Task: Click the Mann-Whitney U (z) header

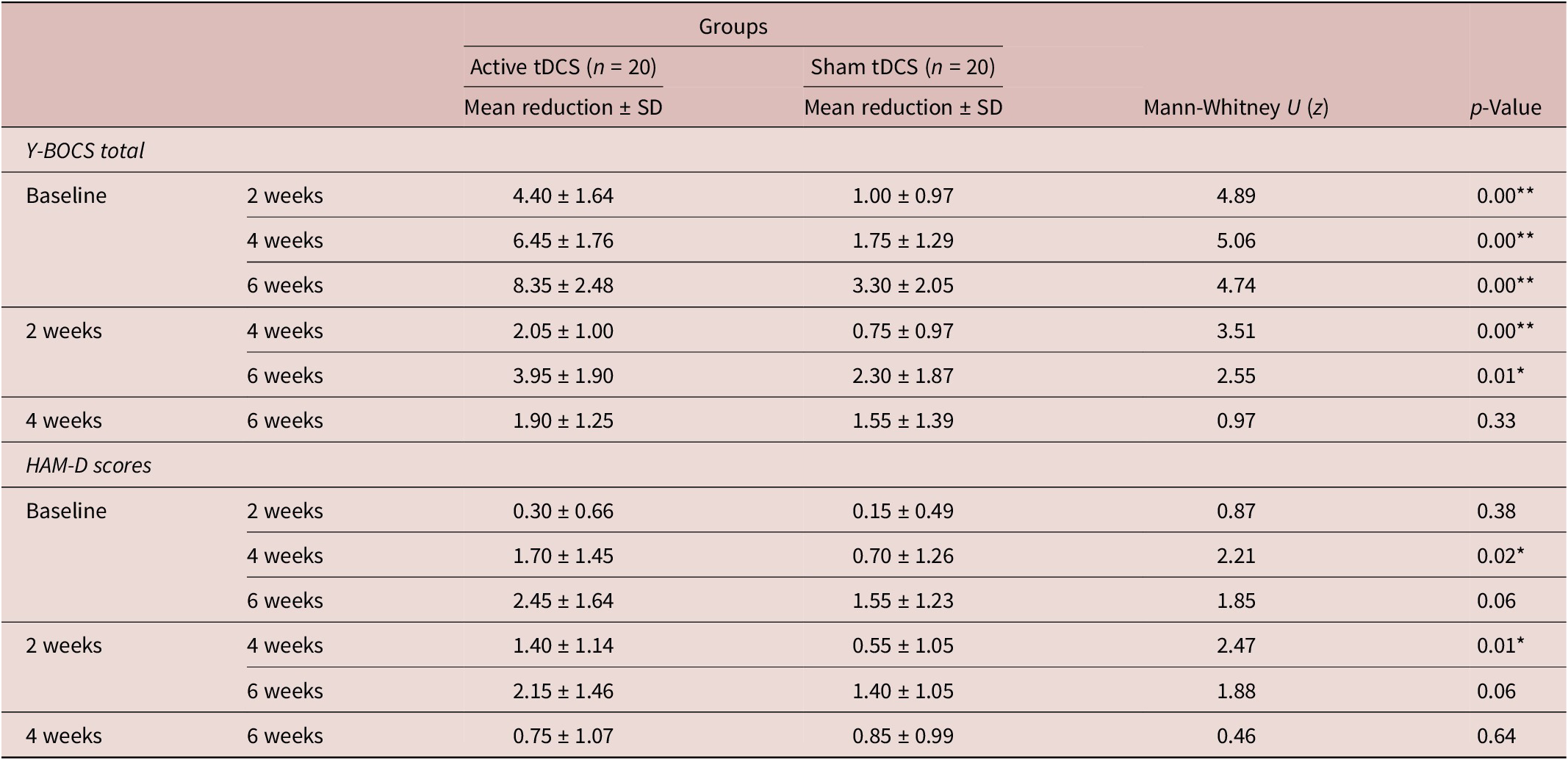Action: (x=1236, y=107)
